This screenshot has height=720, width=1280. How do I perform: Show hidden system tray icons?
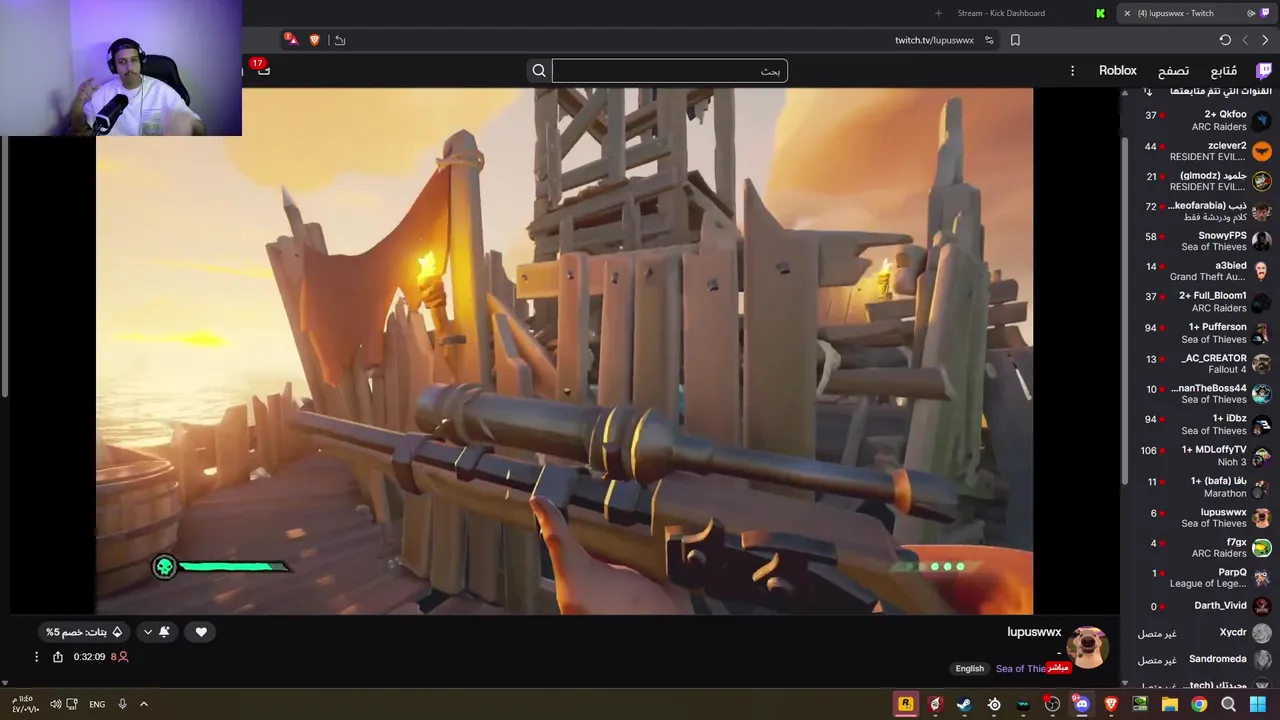pos(144,704)
